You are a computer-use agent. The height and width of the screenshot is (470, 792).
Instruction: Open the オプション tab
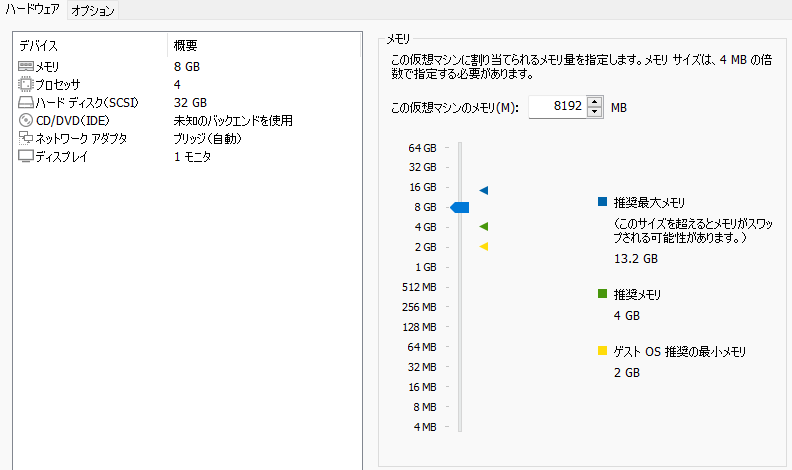pyautogui.click(x=93, y=11)
